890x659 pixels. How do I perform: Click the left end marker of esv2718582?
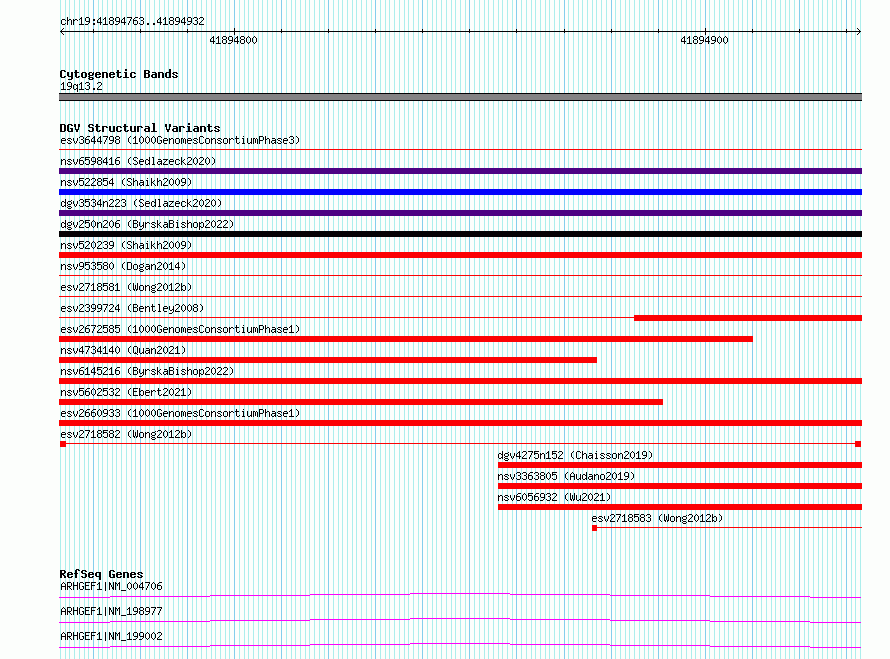point(63,444)
